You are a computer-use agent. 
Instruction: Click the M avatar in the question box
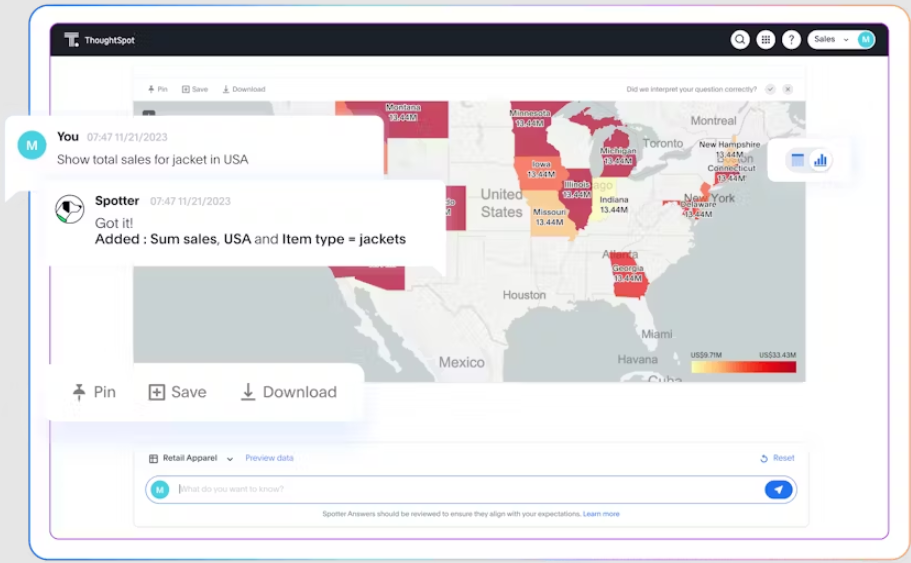click(x=160, y=490)
